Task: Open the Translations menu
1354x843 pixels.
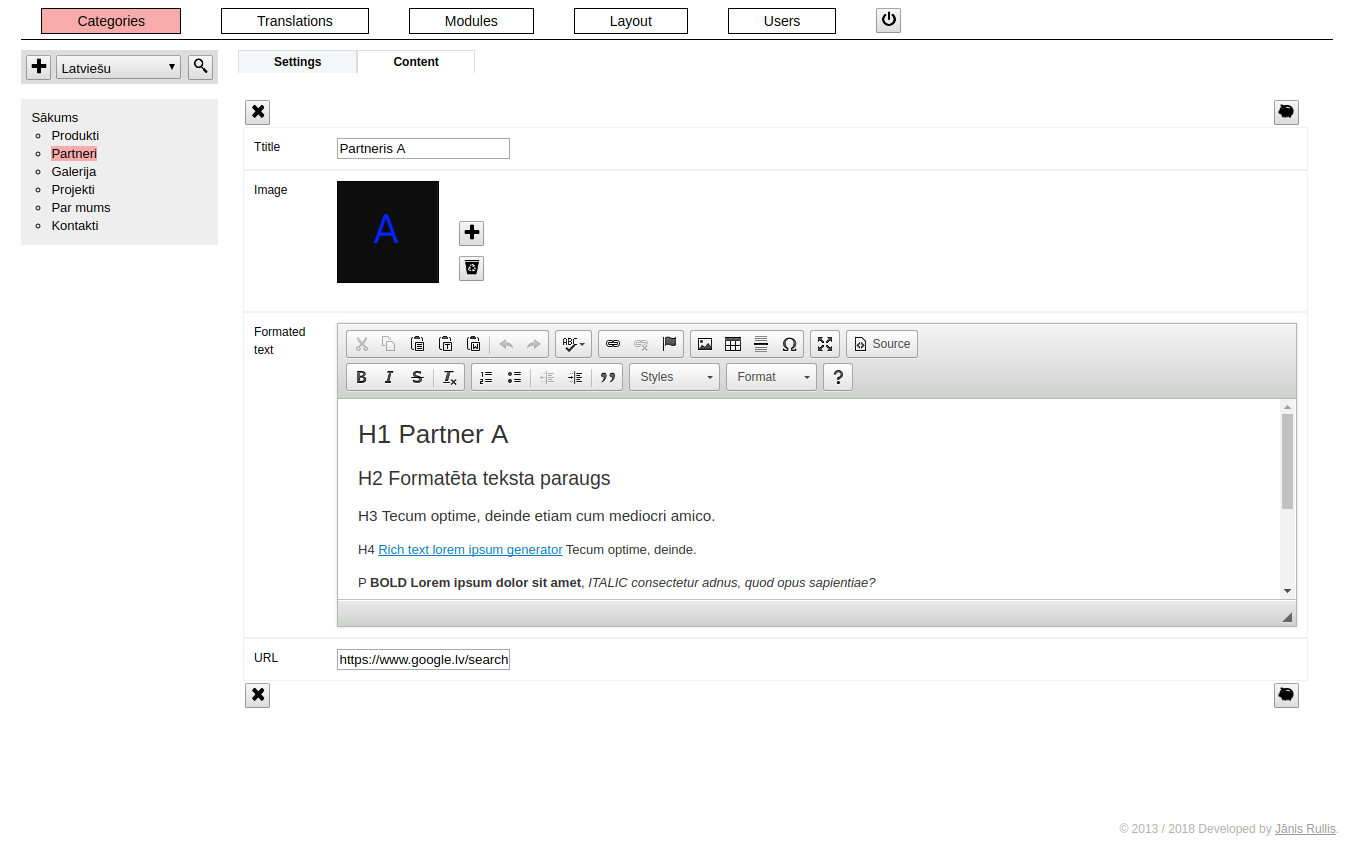Action: (295, 21)
